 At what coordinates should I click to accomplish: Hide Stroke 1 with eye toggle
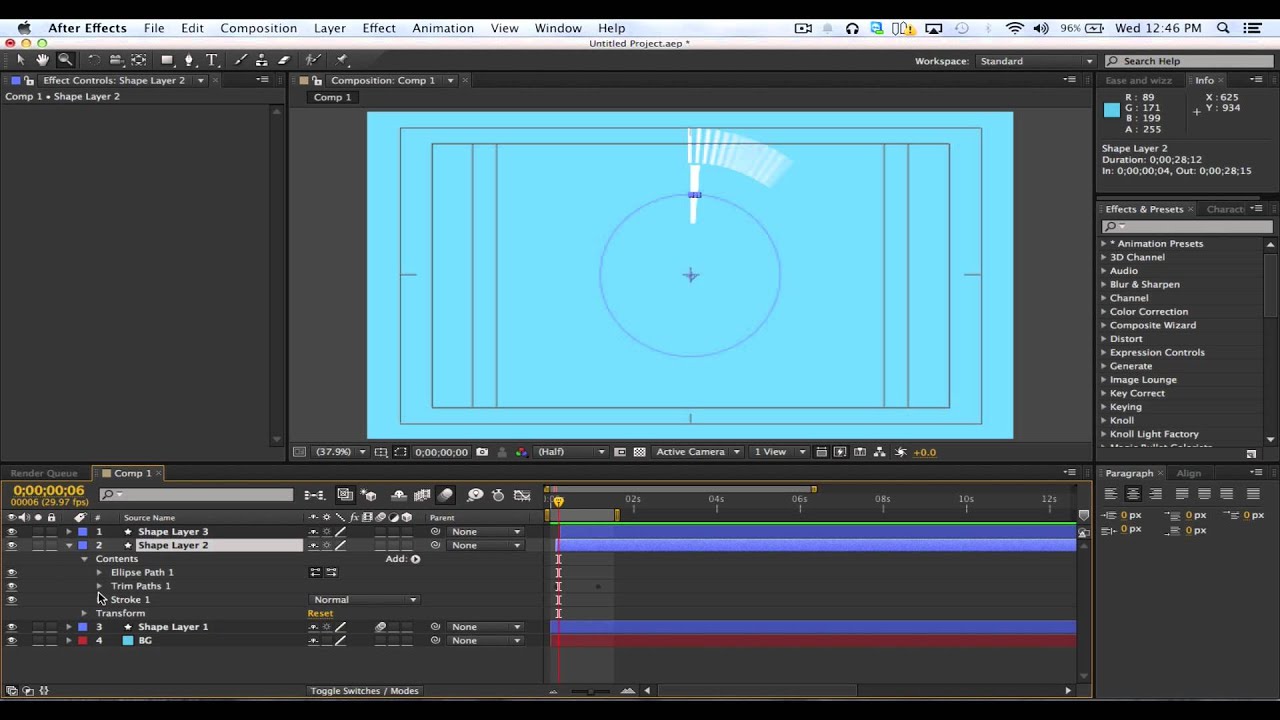point(12,600)
